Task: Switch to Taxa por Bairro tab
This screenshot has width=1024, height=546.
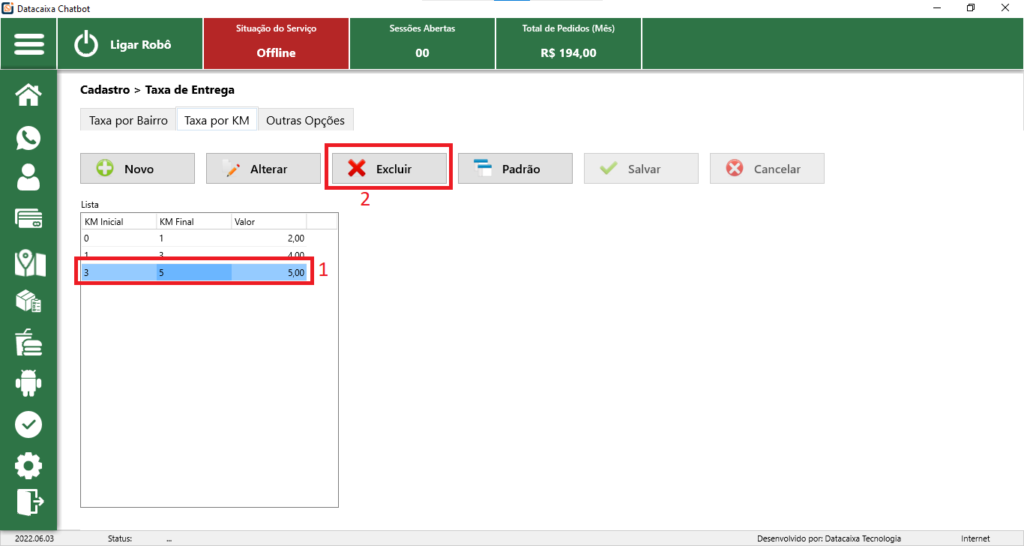Action: click(128, 120)
